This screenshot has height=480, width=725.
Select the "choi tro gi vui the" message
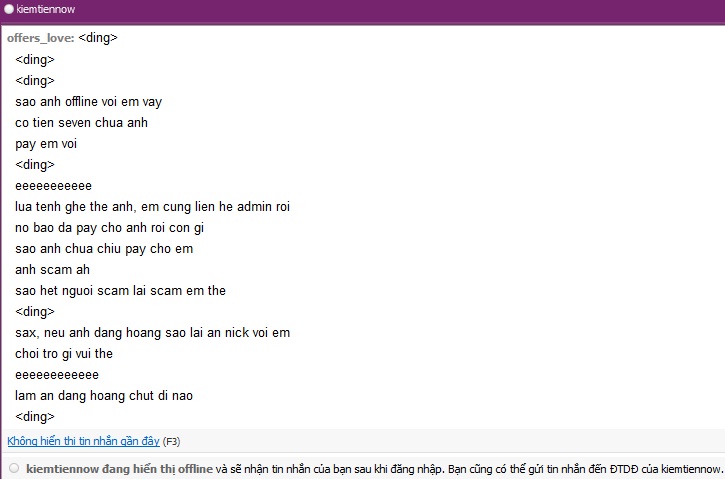coord(64,353)
